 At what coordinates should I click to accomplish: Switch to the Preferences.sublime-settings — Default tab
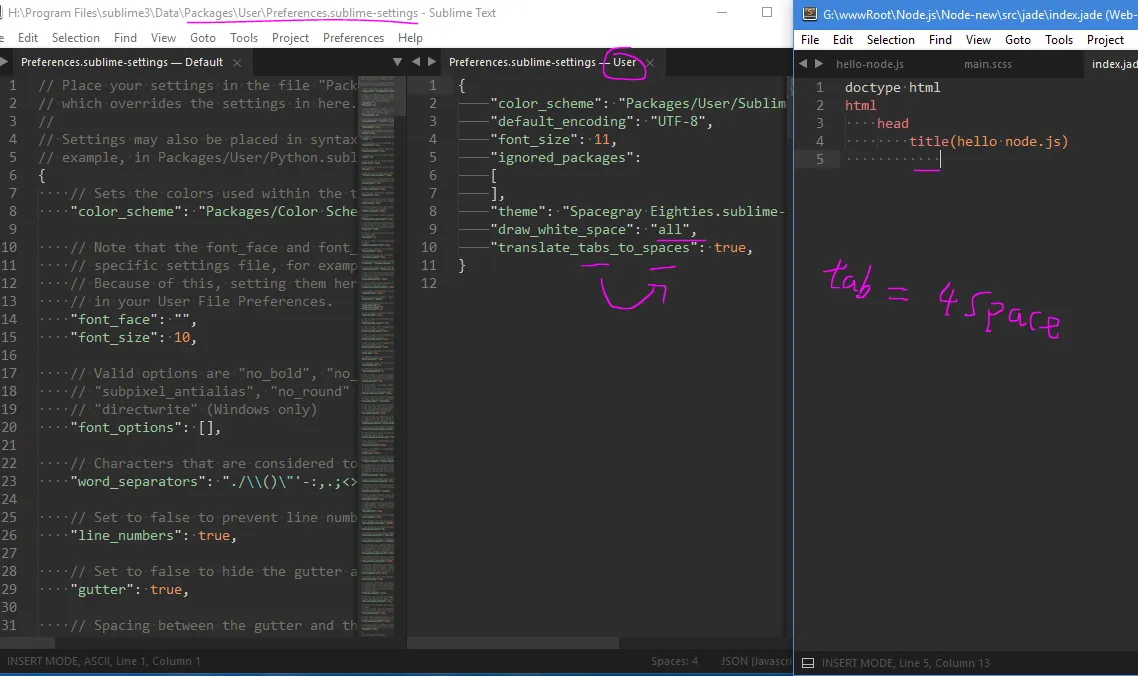(122, 62)
